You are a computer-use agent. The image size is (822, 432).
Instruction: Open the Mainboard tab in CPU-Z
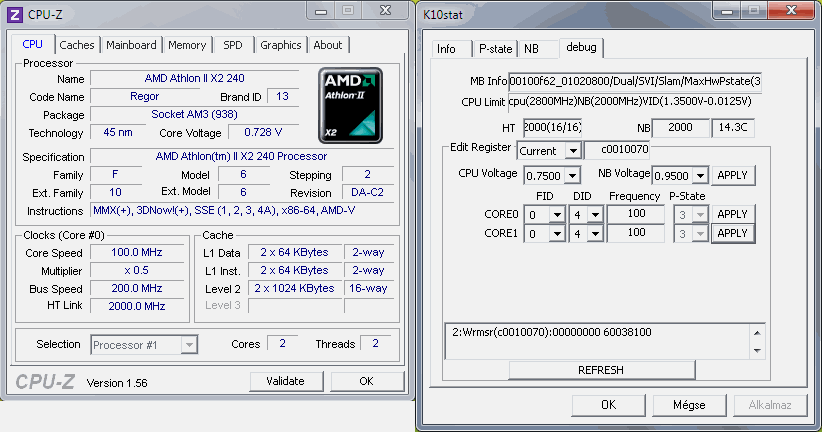[131, 45]
